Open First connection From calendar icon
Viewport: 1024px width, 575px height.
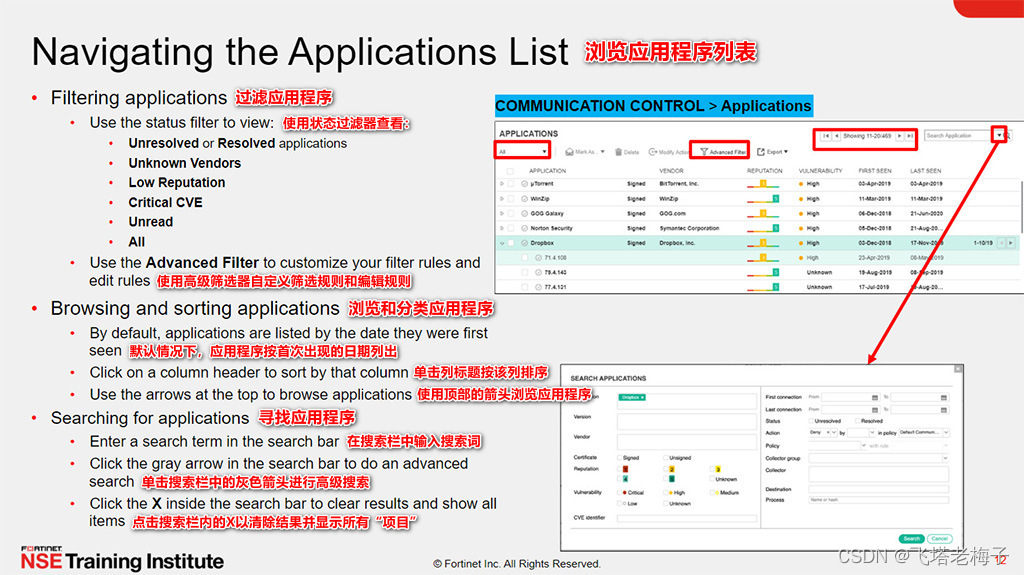(x=875, y=397)
